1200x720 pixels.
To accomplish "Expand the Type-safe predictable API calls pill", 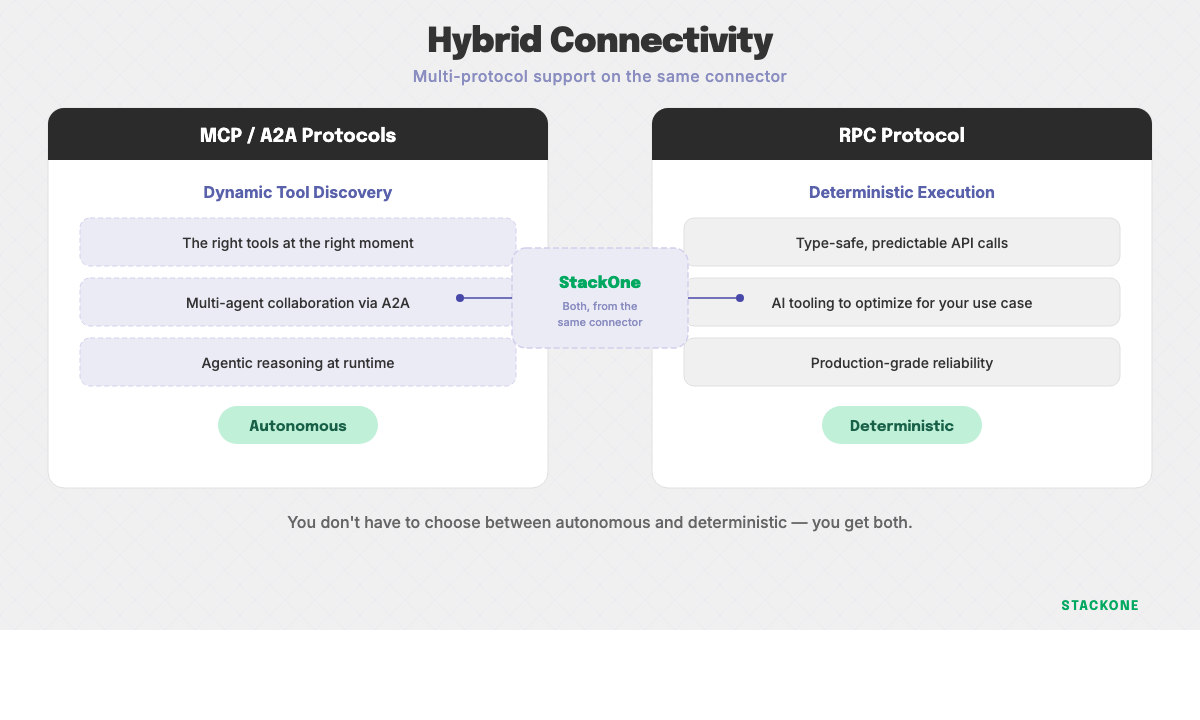I will click(x=902, y=242).
